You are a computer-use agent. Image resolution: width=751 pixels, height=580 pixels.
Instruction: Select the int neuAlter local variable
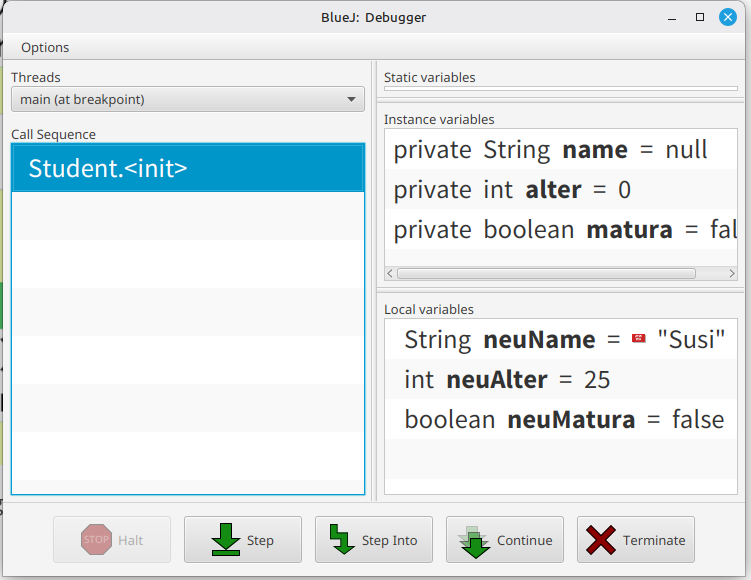(507, 380)
